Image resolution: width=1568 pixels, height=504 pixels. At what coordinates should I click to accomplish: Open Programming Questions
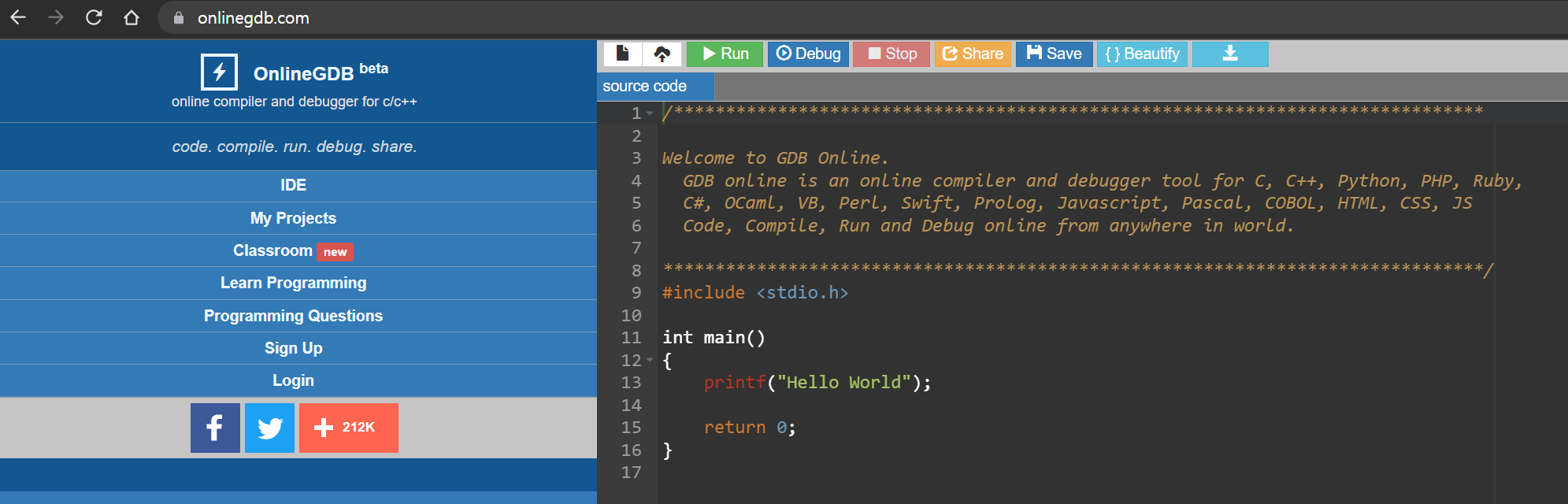[293, 316]
